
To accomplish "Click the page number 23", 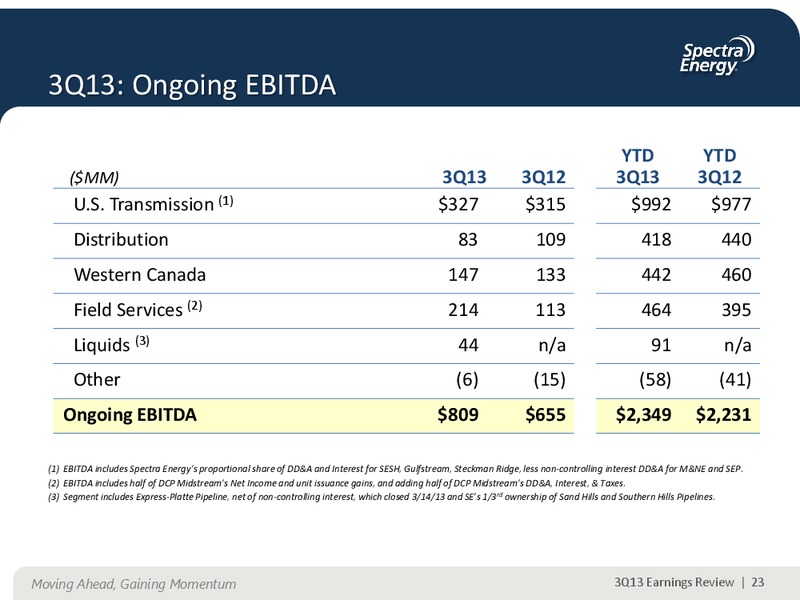I will pos(758,582).
